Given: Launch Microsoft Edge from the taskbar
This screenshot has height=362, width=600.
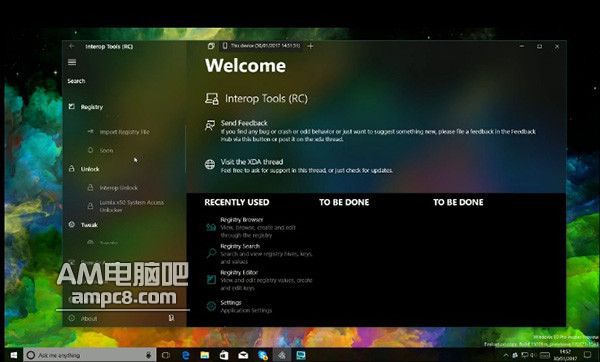Looking at the screenshot, I should tap(186, 355).
